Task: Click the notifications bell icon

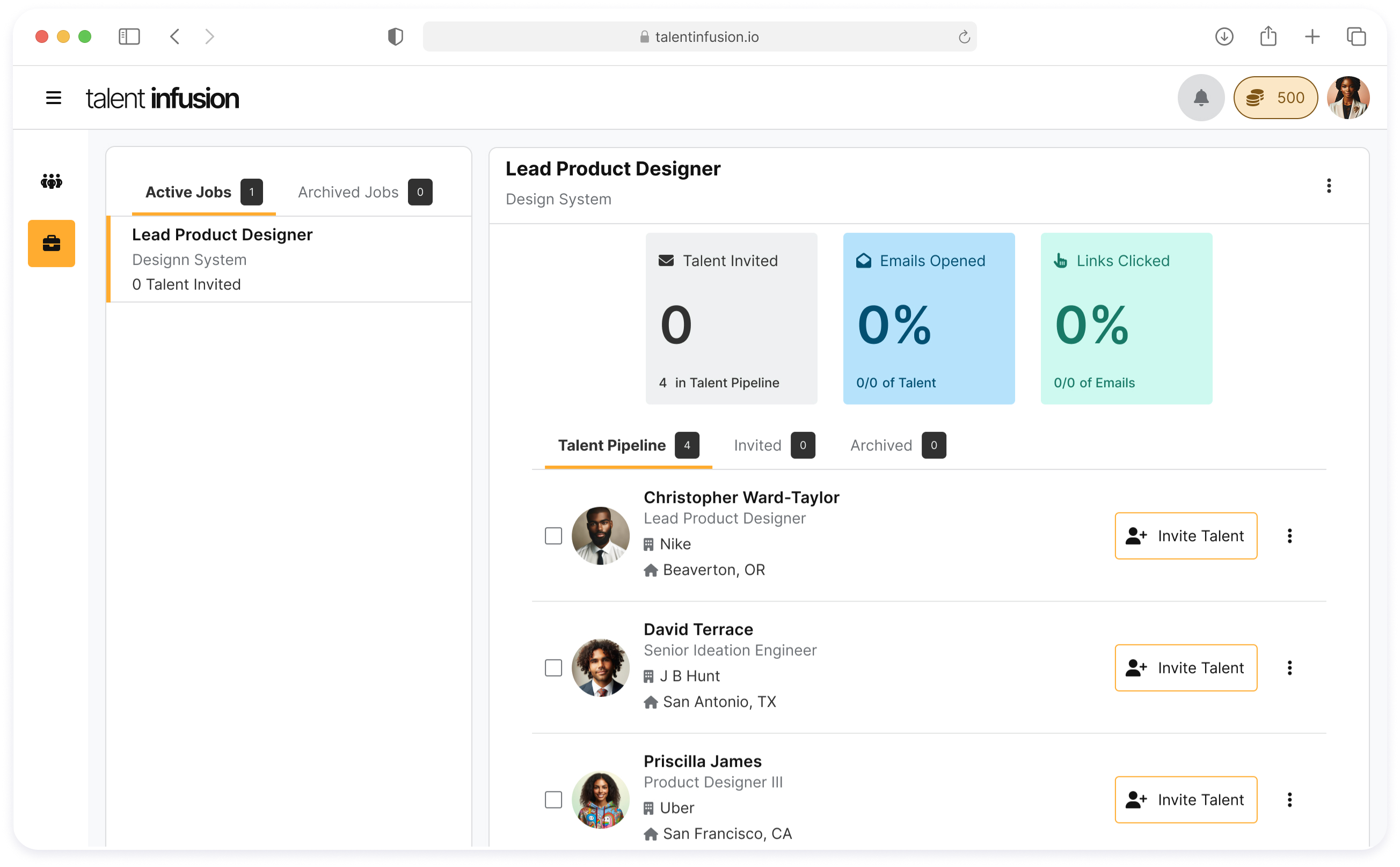Action: coord(1200,98)
